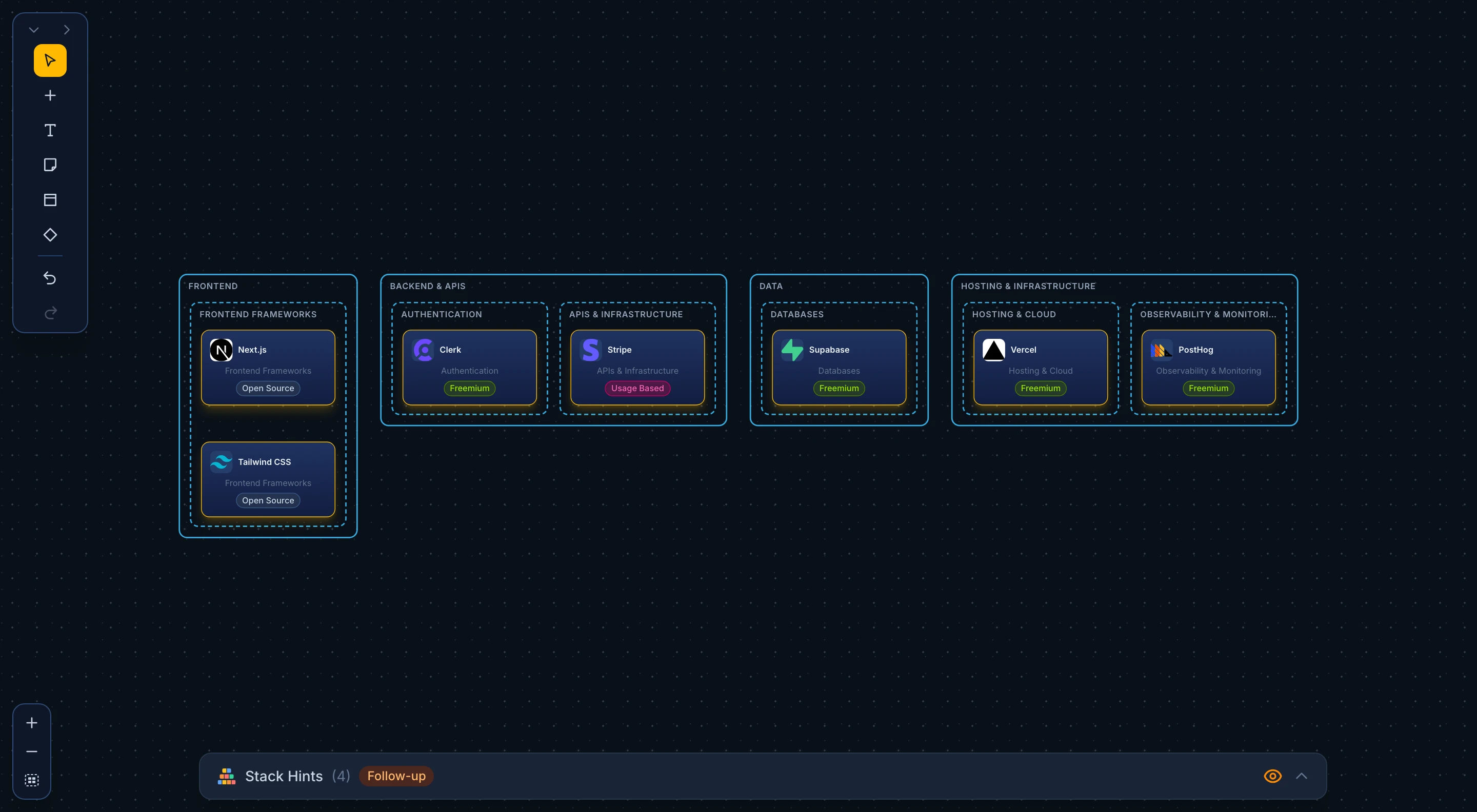Click Usage Based tag on Stripe card
1477x812 pixels.
637,388
